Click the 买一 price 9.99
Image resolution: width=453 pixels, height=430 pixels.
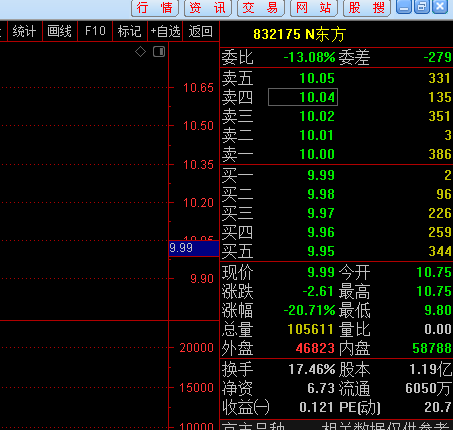pyautogui.click(x=321, y=175)
